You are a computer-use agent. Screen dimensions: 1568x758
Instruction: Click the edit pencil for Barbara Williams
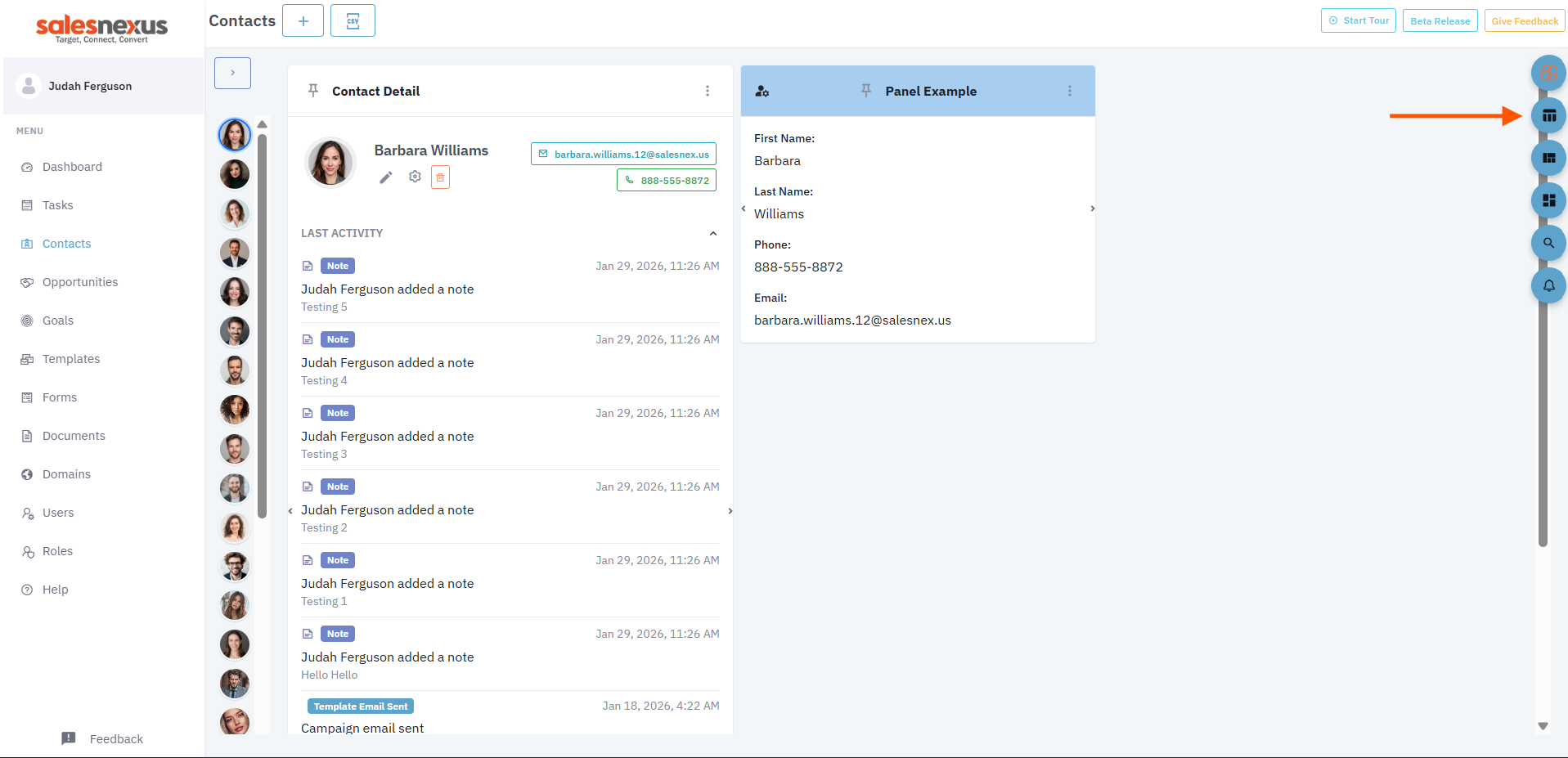click(x=386, y=177)
